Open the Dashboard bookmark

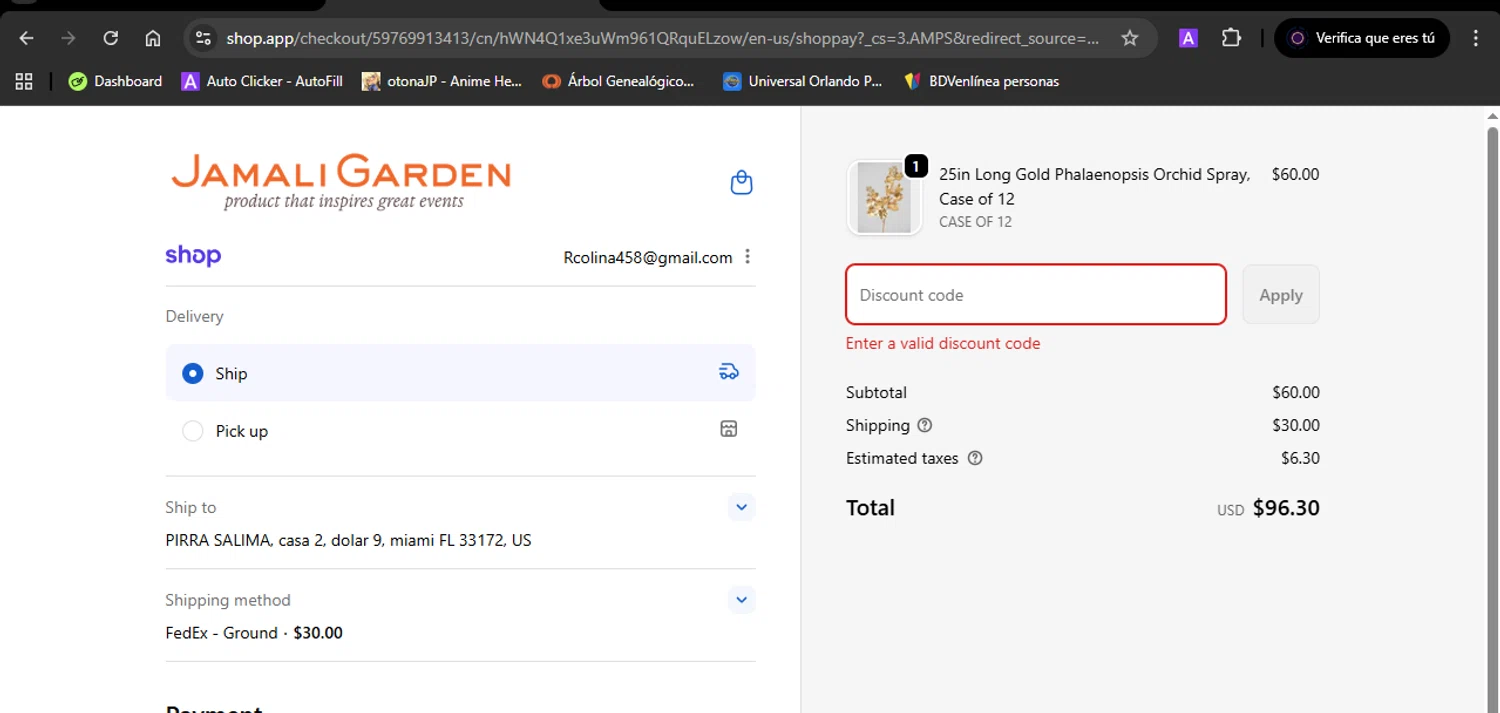[115, 81]
